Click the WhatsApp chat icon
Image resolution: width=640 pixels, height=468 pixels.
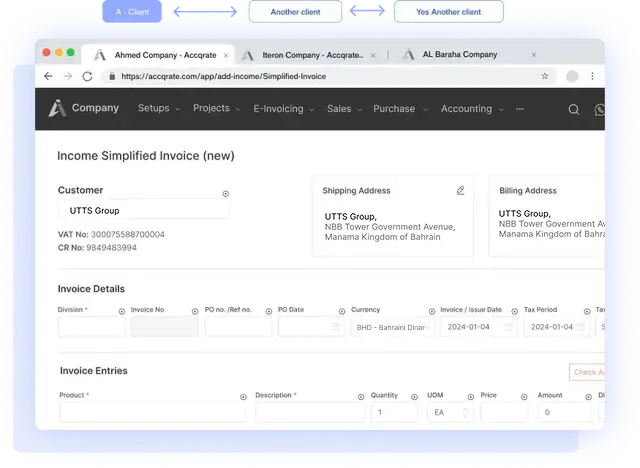[x=600, y=110]
